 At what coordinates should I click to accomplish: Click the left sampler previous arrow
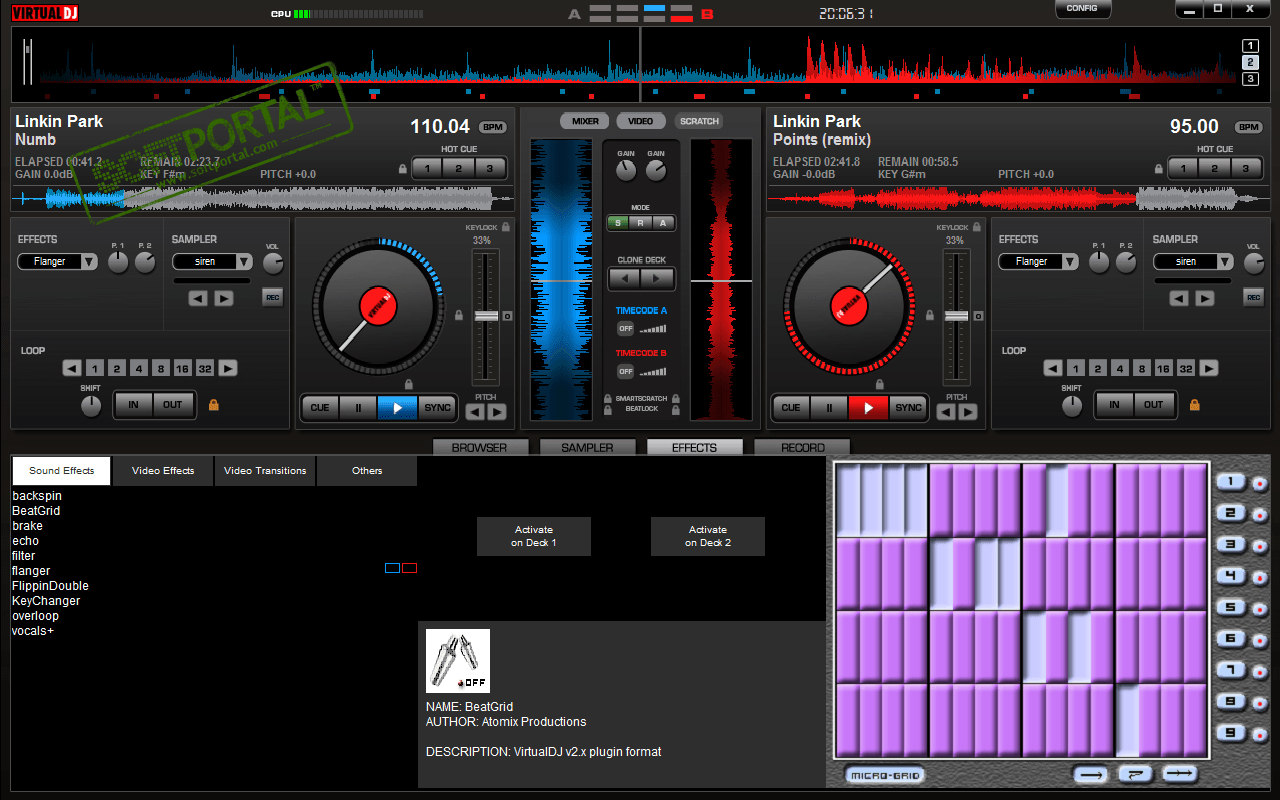[198, 298]
